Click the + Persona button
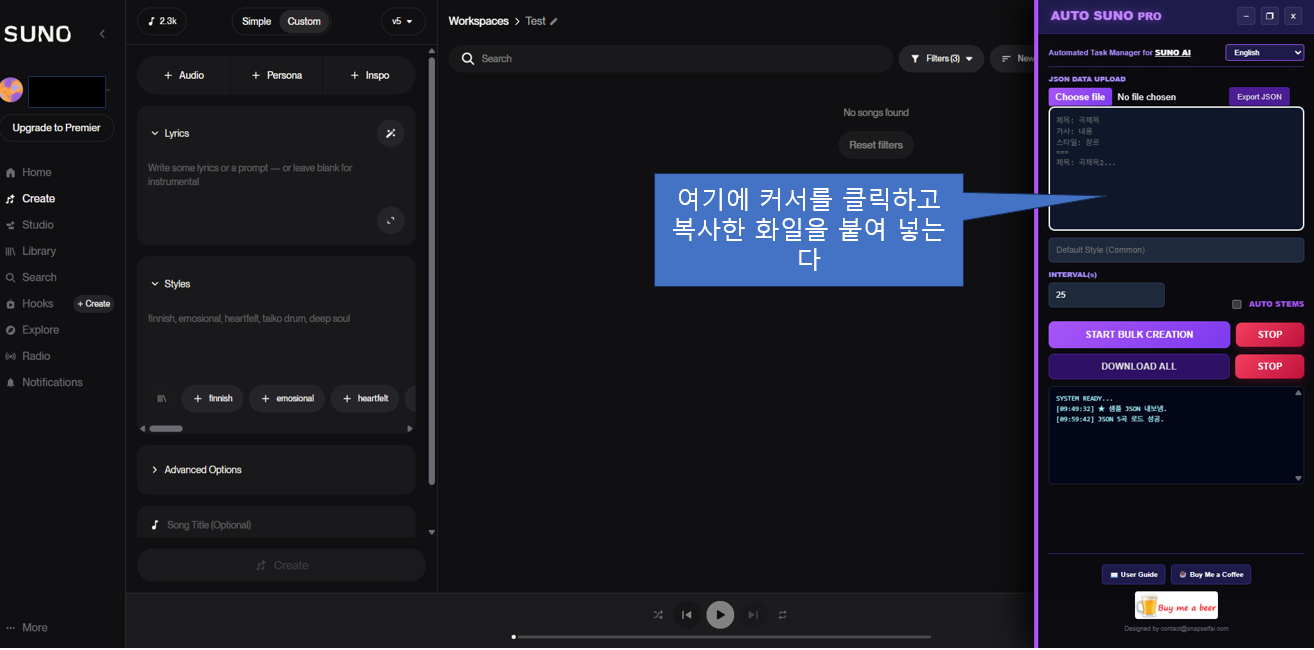The width and height of the screenshot is (1314, 650). pos(277,75)
